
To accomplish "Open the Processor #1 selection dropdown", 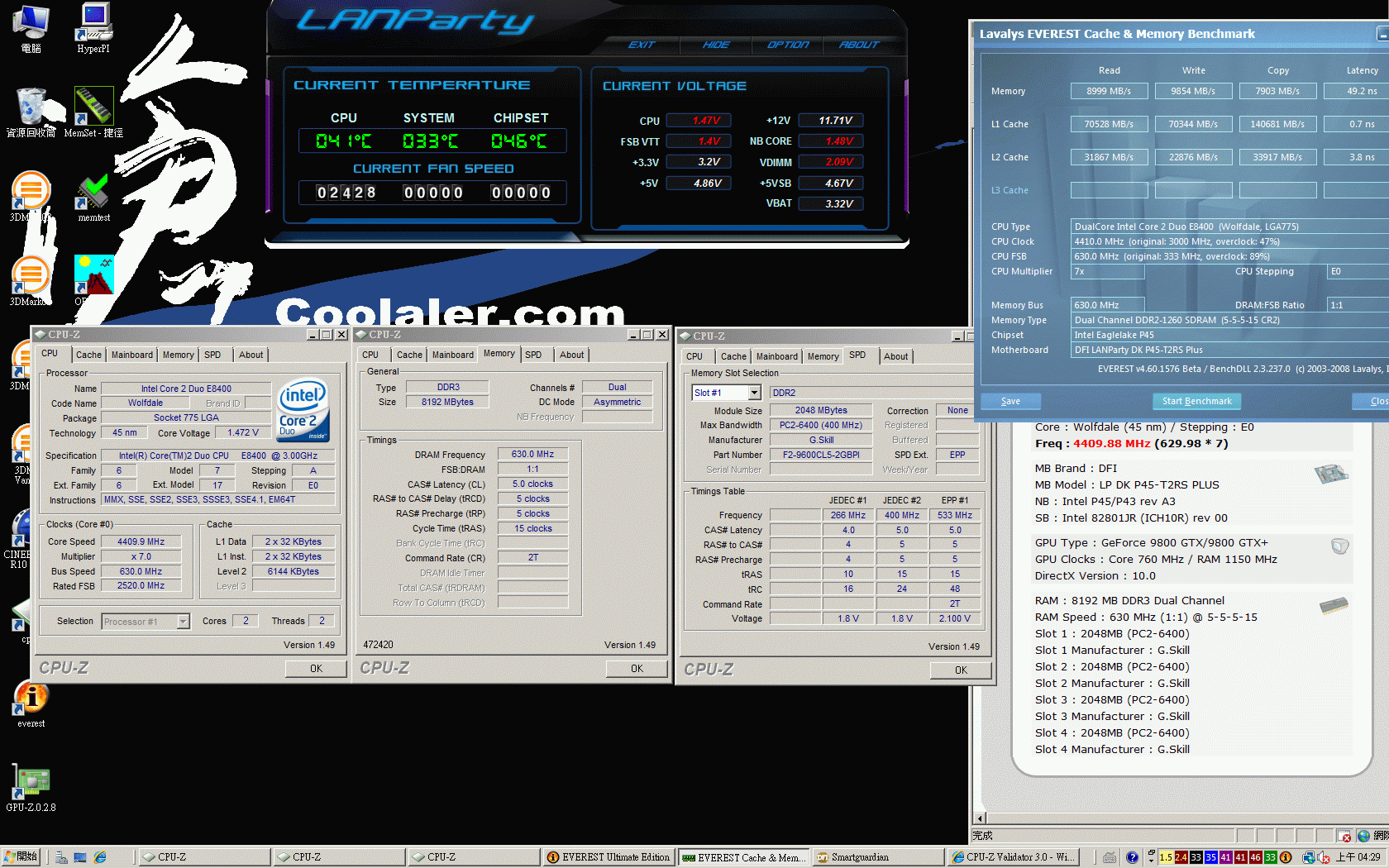I will pyautogui.click(x=184, y=622).
